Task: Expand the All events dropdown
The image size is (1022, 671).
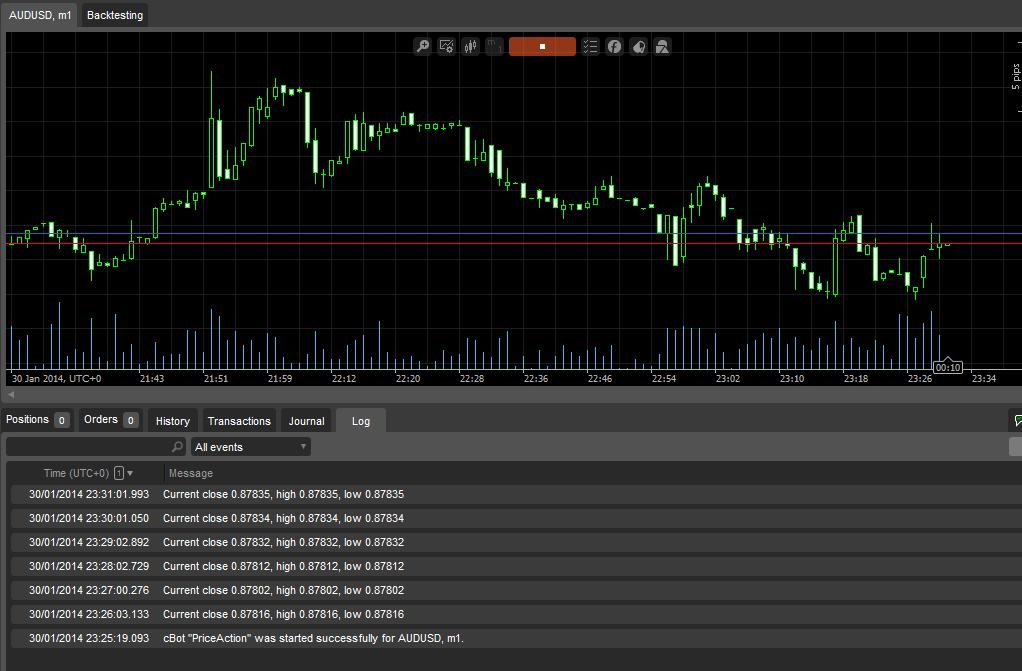Action: [250, 447]
